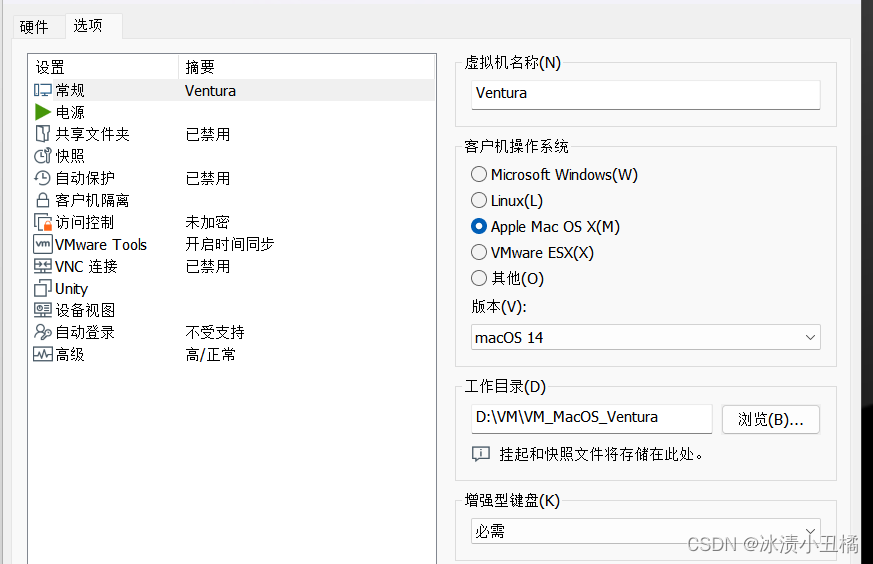The image size is (873, 564).
Task: Click the 共享文件夹 shared folders icon
Action: click(43, 134)
